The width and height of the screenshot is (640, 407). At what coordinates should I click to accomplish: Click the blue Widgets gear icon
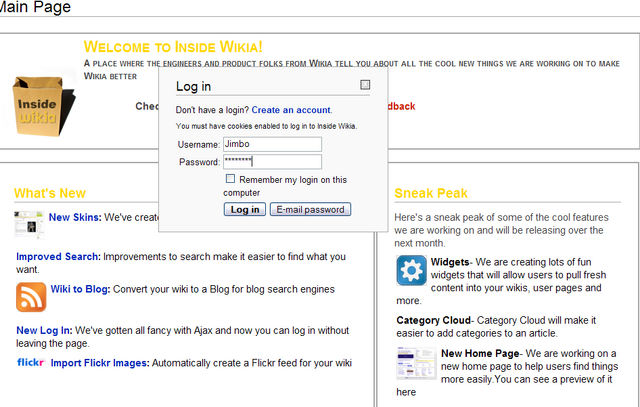(411, 270)
